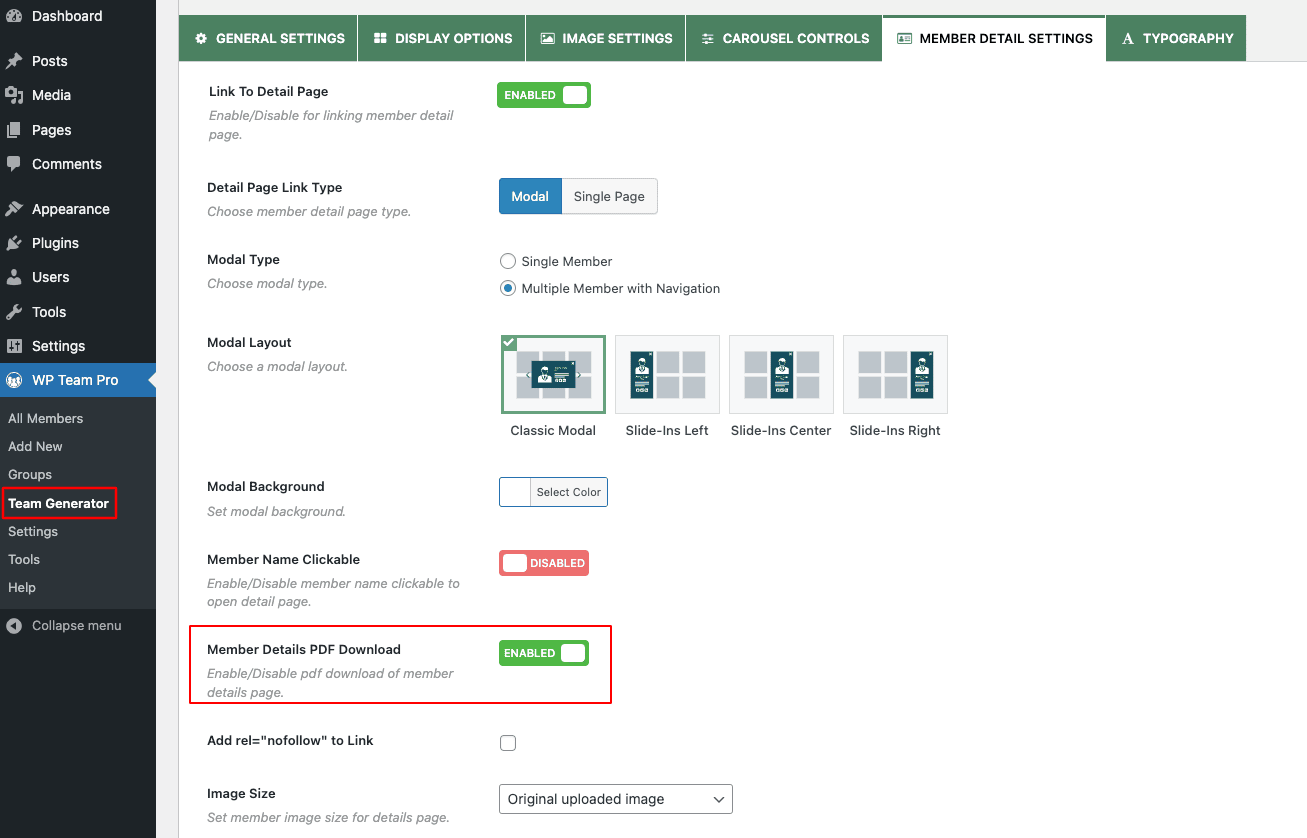This screenshot has width=1307, height=838.
Task: Open the General Settings tab
Action: click(x=269, y=38)
